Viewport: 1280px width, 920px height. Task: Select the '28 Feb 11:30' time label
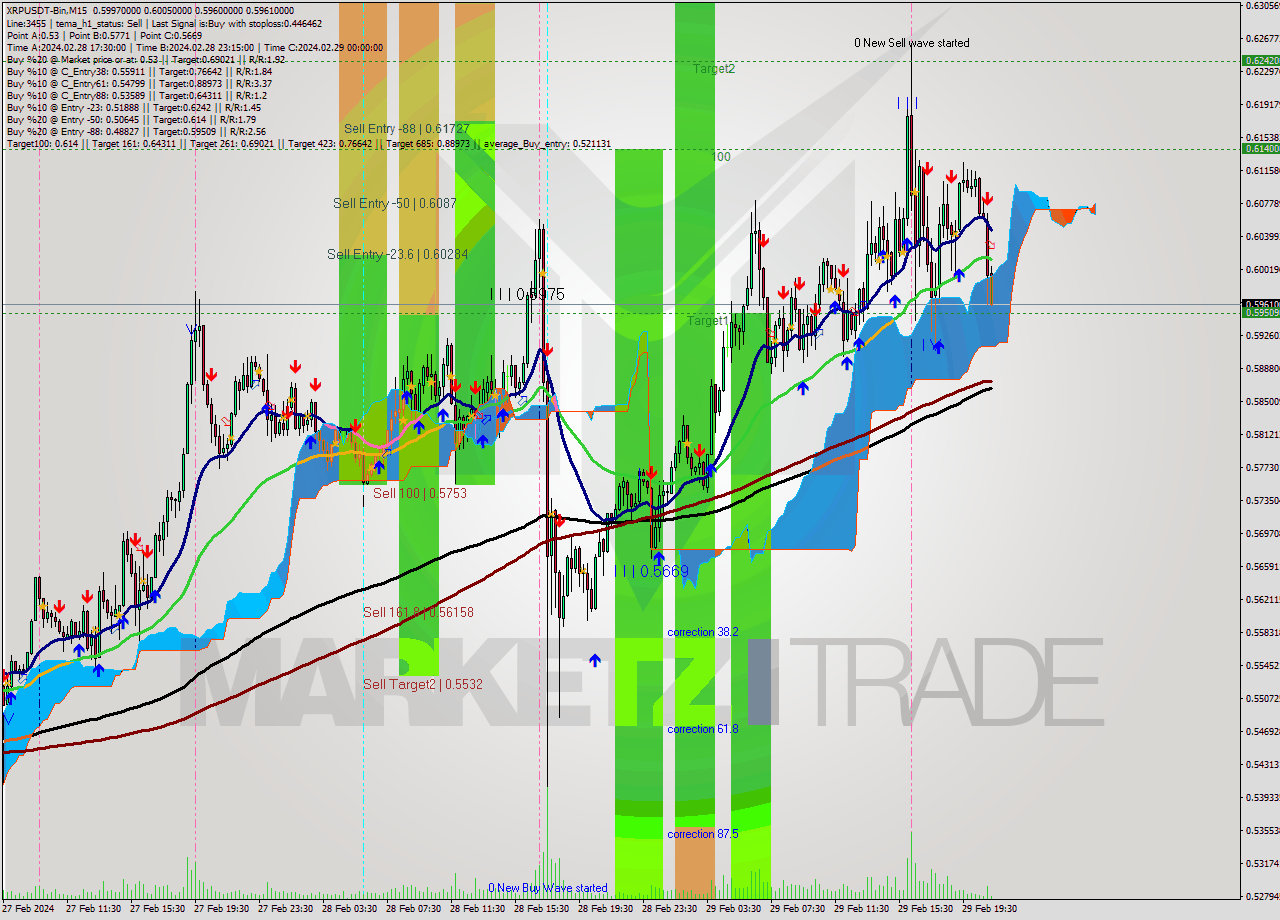click(477, 910)
